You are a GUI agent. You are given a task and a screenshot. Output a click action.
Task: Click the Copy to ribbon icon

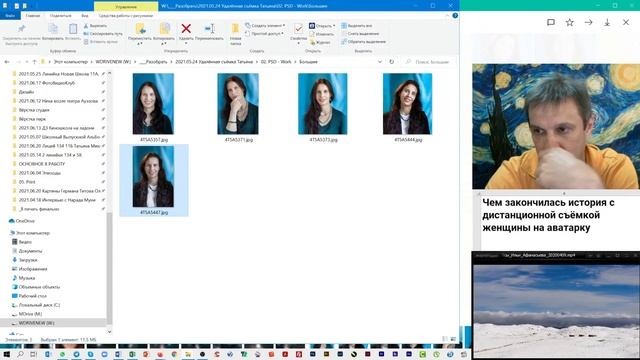tap(164, 29)
